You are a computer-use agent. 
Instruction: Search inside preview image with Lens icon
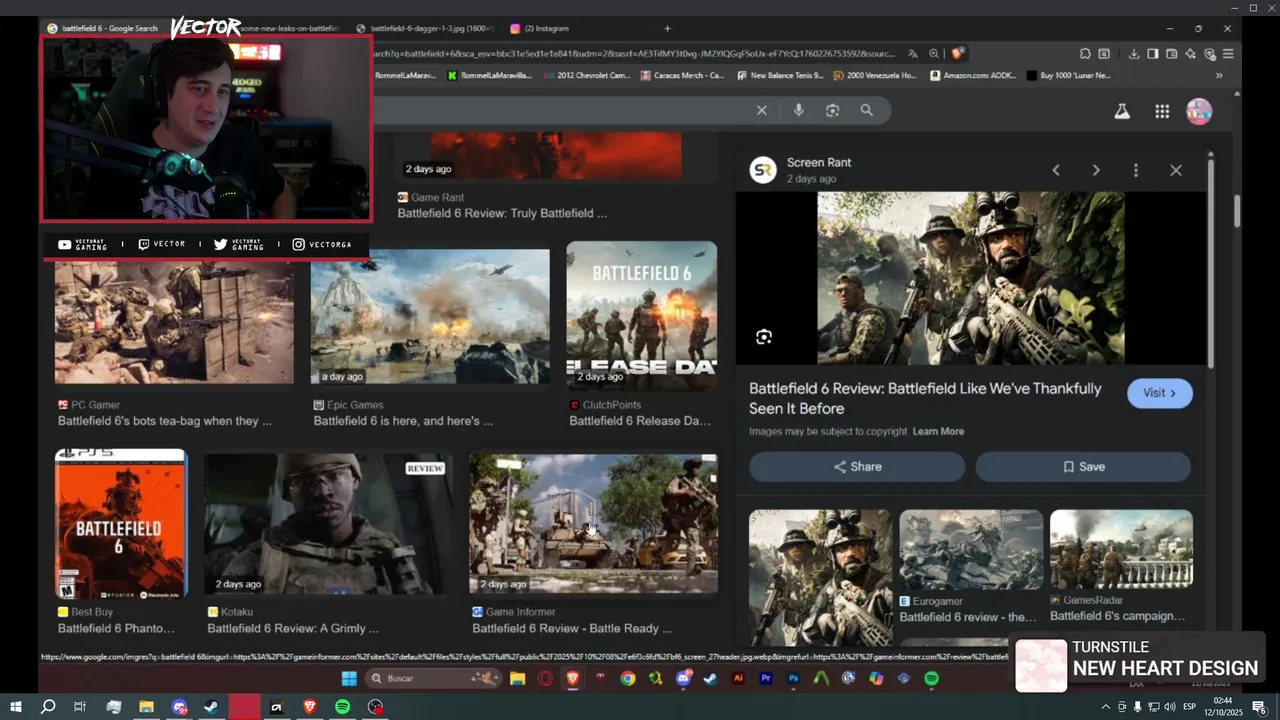(764, 337)
